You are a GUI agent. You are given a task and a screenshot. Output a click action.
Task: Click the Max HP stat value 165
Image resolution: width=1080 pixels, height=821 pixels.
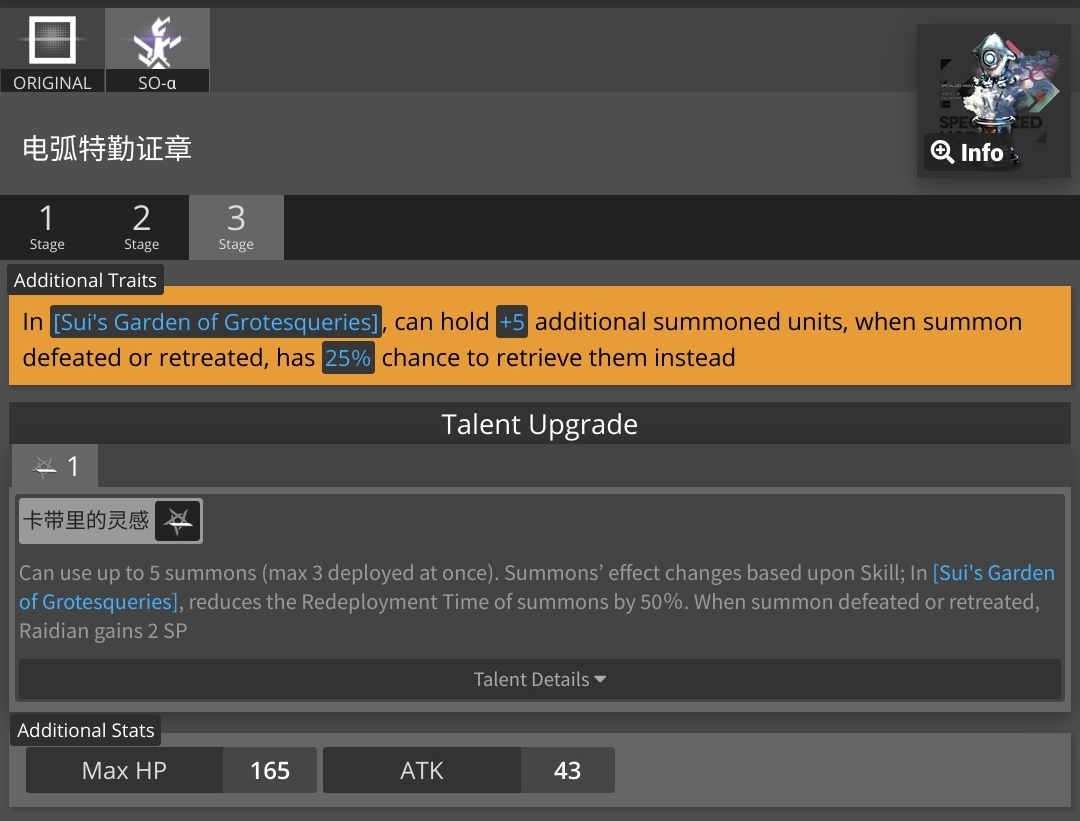270,770
